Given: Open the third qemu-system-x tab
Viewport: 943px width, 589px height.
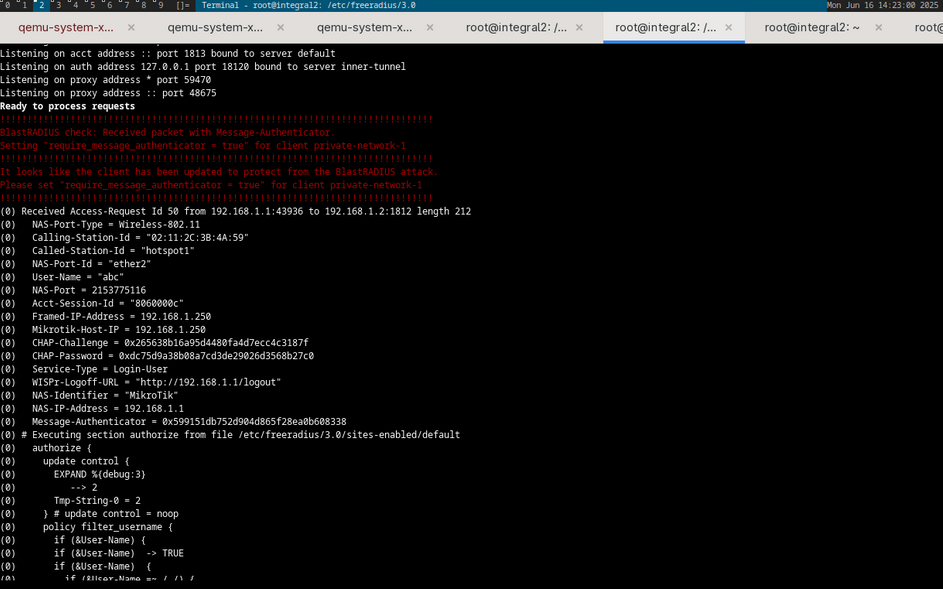Looking at the screenshot, I should 364,28.
